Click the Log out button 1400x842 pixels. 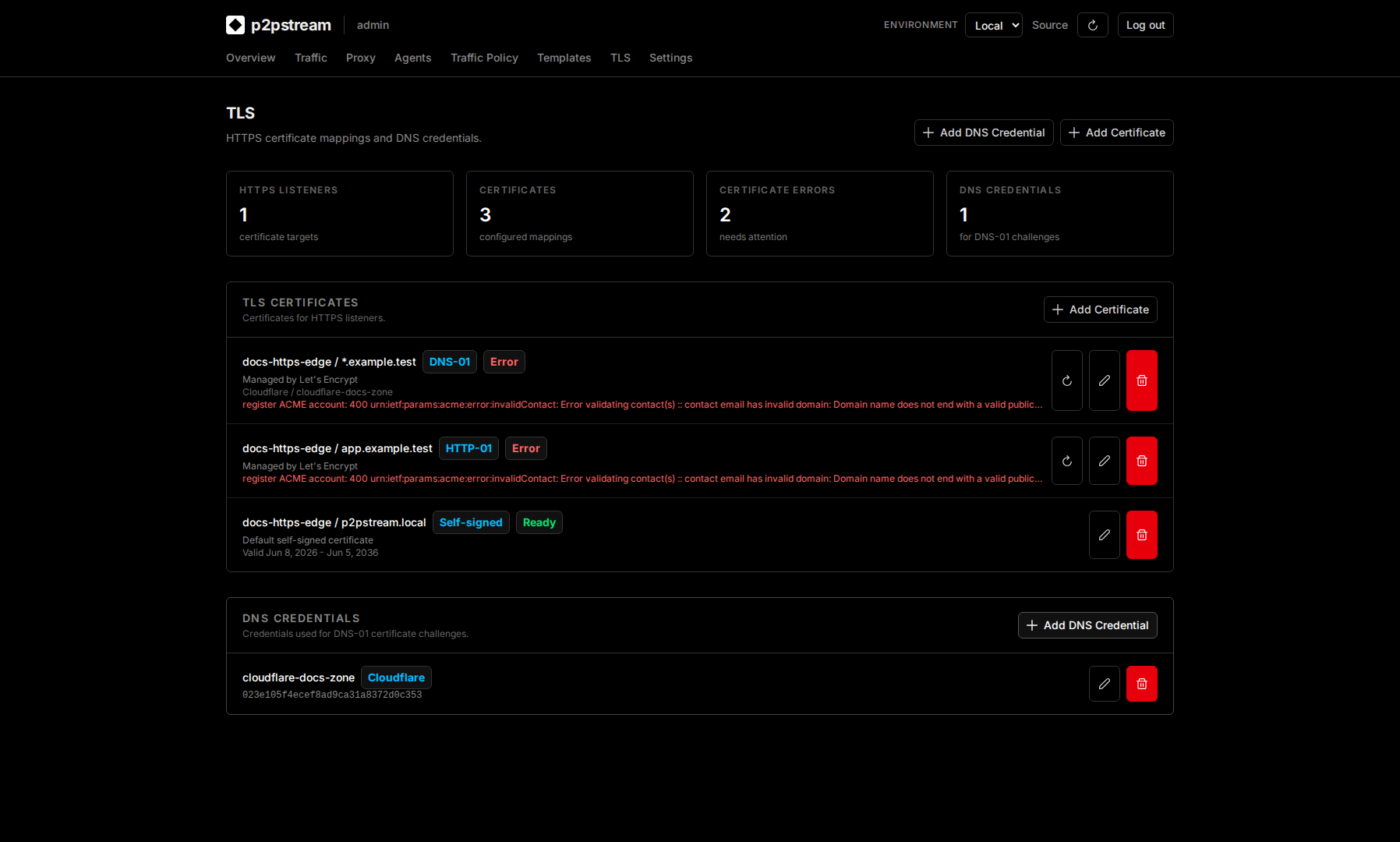coord(1145,25)
